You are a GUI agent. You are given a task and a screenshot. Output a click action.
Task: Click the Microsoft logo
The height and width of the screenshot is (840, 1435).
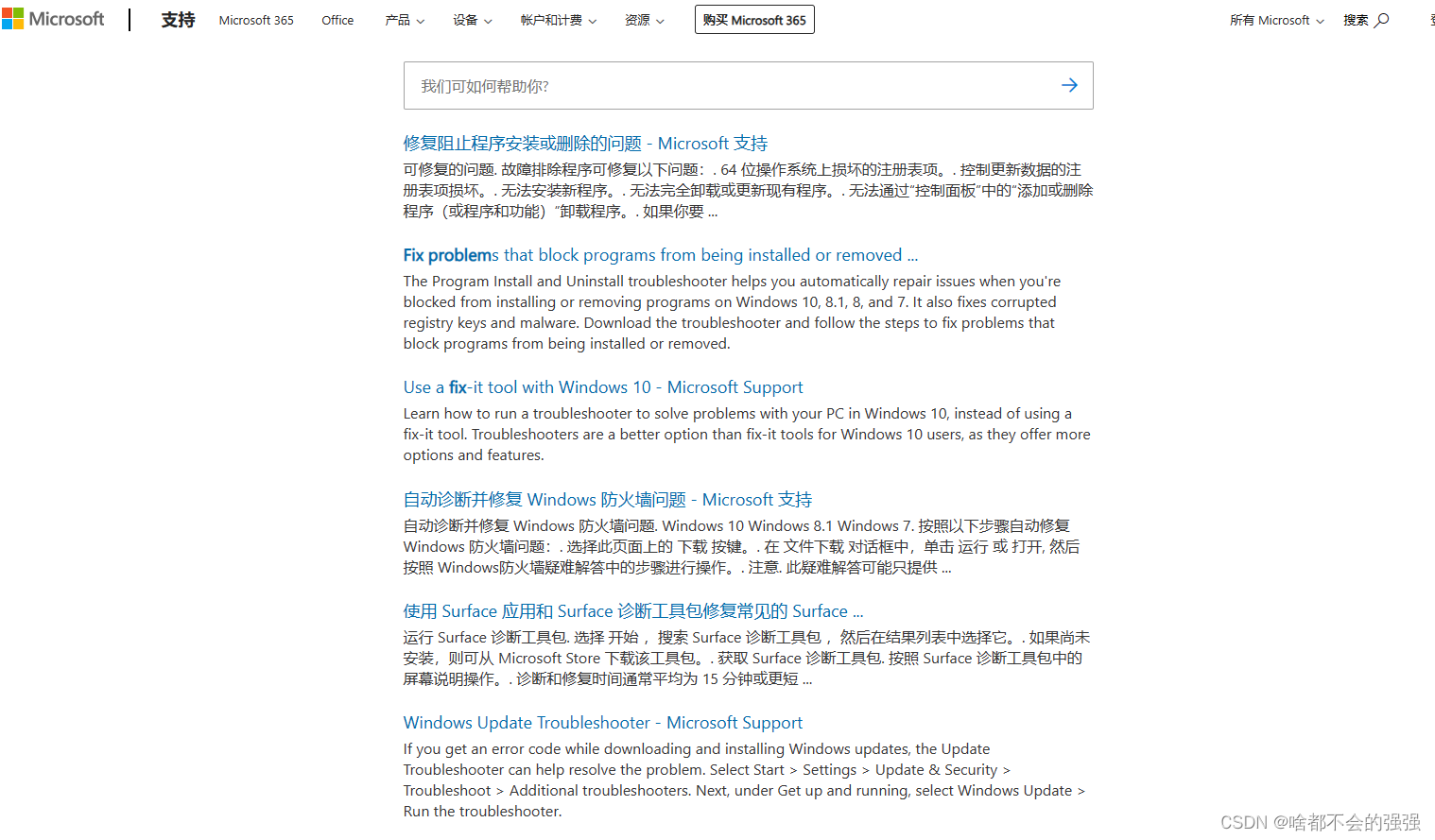click(x=53, y=19)
